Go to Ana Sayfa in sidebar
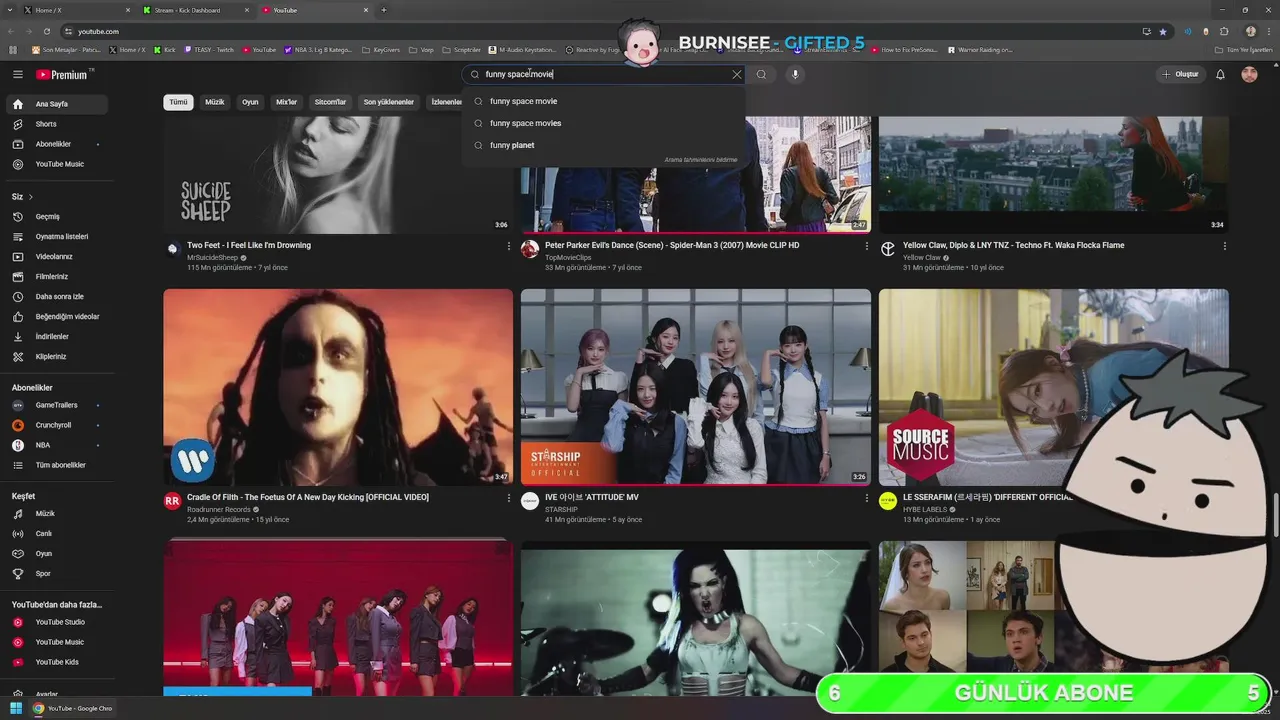The image size is (1280, 720). [x=56, y=104]
